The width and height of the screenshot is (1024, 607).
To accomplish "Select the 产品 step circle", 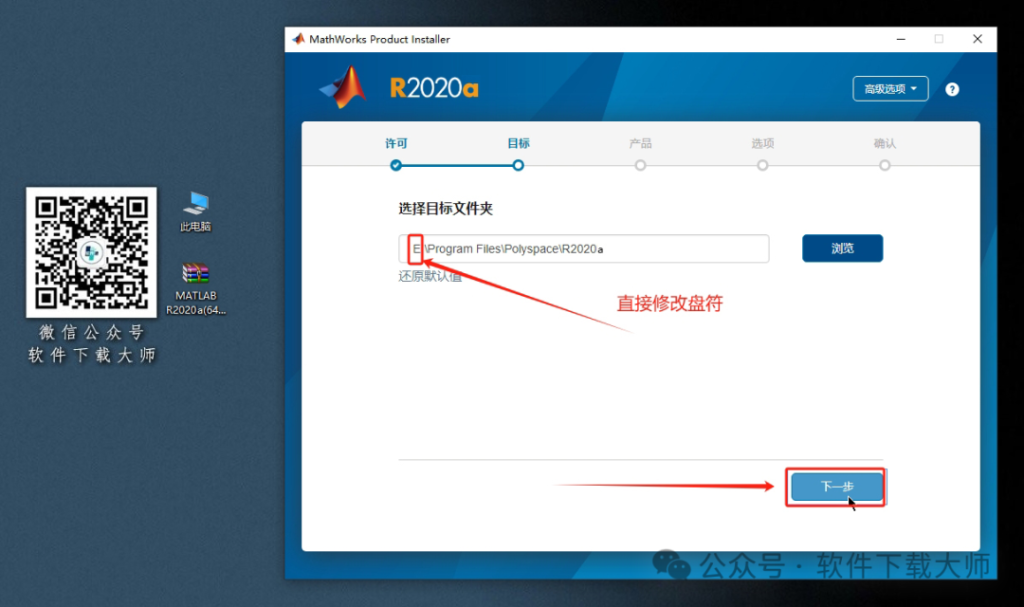I will [x=640, y=164].
